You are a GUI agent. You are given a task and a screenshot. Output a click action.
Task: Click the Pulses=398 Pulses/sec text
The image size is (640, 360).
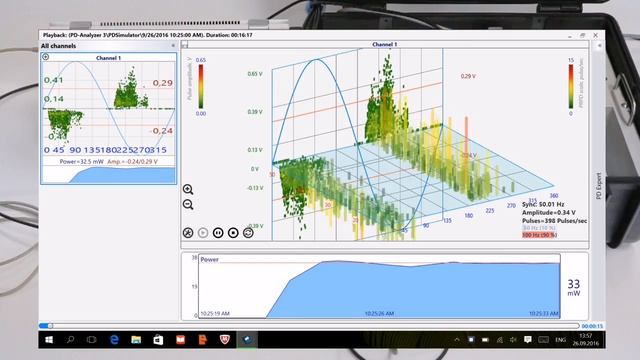coord(554,221)
